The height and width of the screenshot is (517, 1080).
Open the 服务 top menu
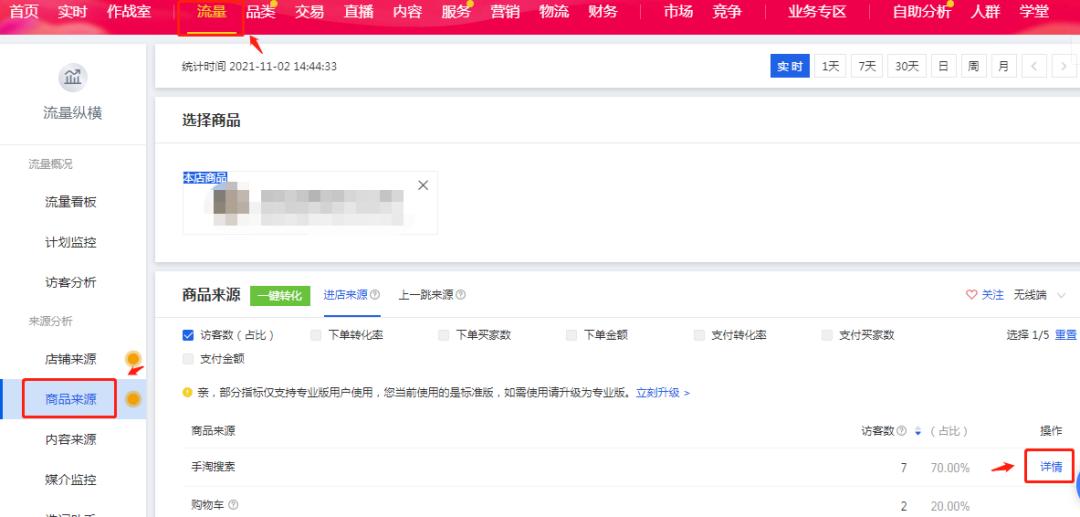[x=456, y=12]
